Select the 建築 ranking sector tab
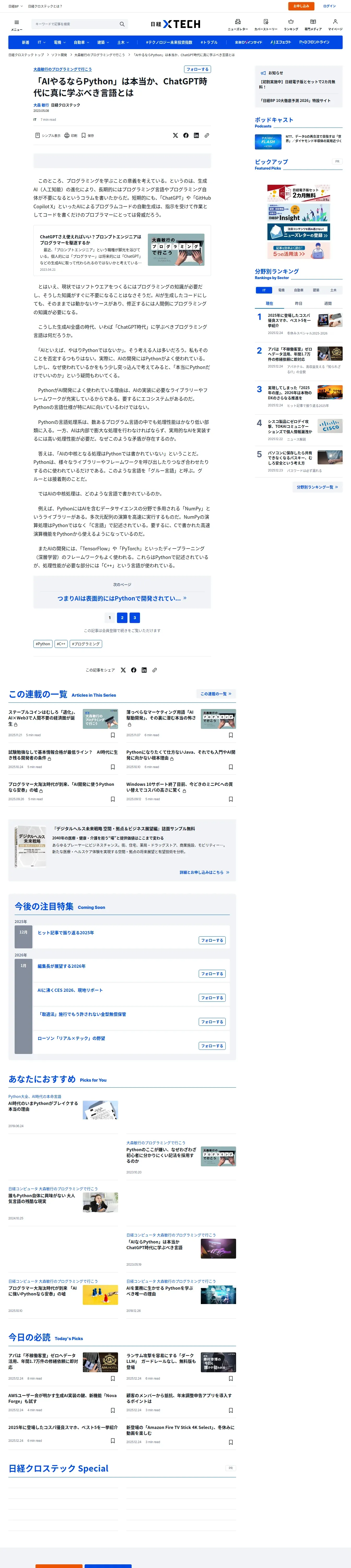351x1568 pixels. [316, 290]
